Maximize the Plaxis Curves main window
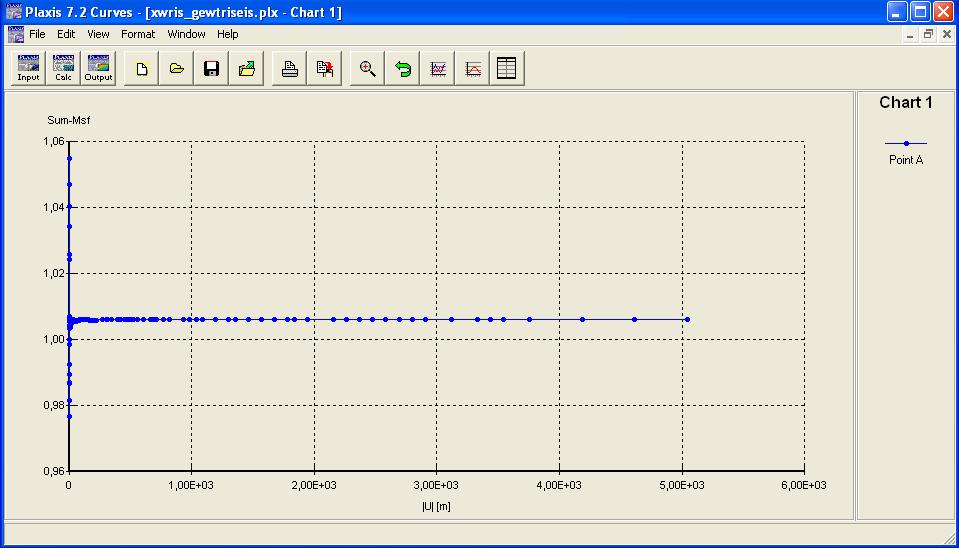The image size is (959, 548). (x=920, y=12)
